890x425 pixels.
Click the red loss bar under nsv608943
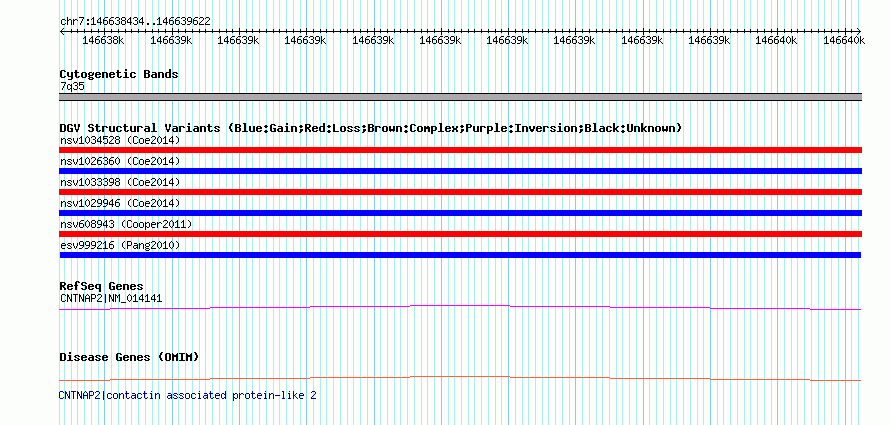coord(460,234)
